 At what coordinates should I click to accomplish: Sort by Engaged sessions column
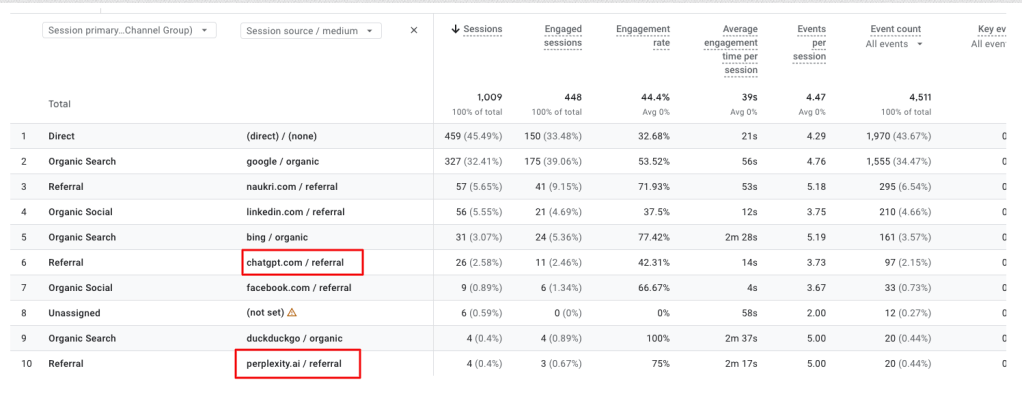tap(562, 36)
